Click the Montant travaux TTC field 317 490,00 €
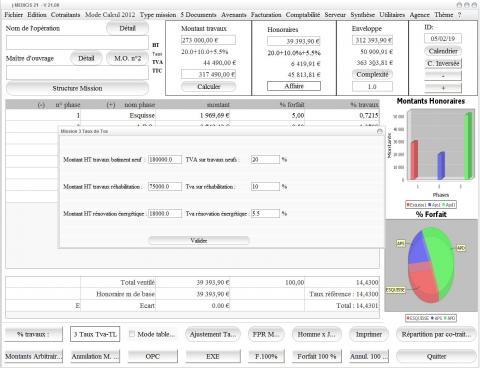 [208, 74]
